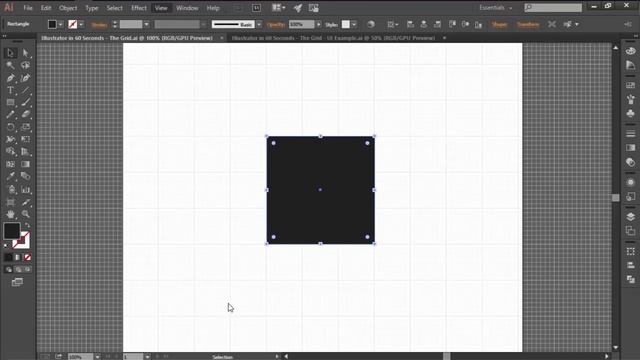Open graphic Style dropdown
The image size is (640, 360).
(x=354, y=24)
